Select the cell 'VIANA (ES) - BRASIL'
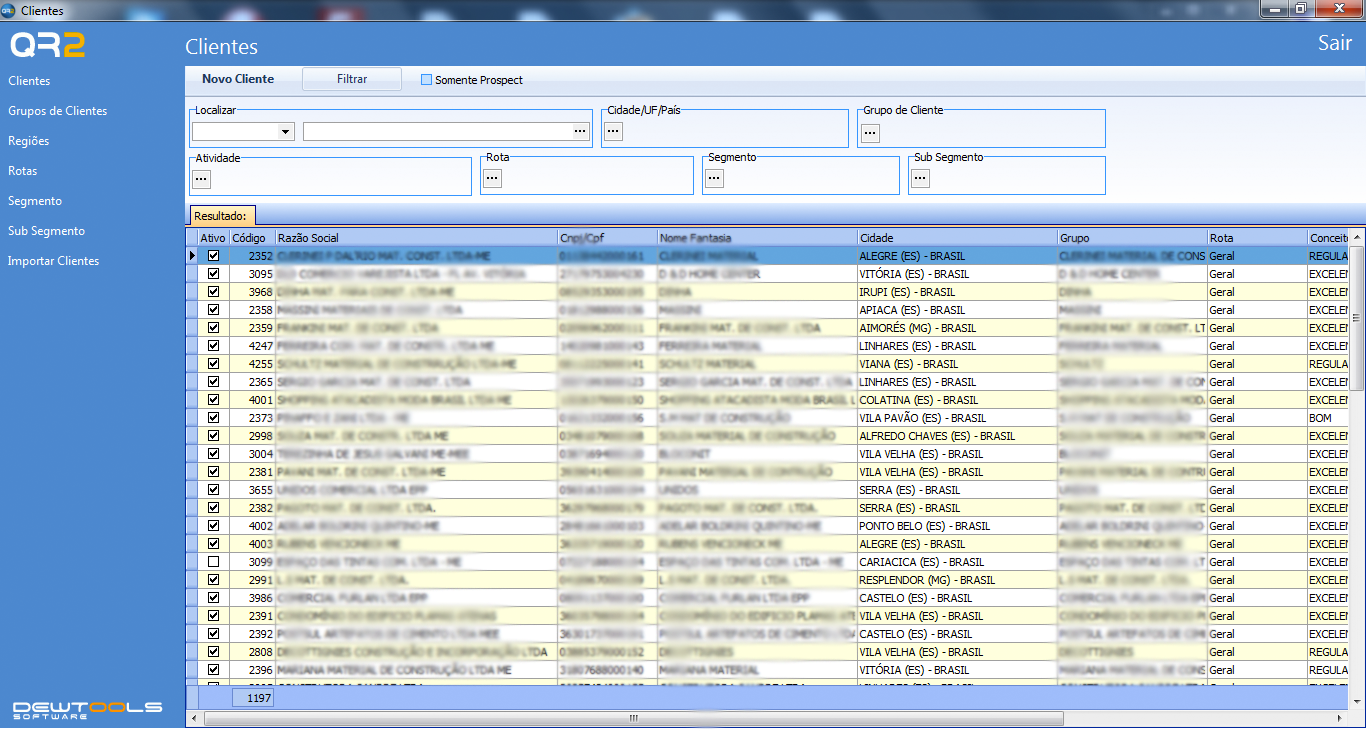1366x731 pixels. [x=957, y=364]
